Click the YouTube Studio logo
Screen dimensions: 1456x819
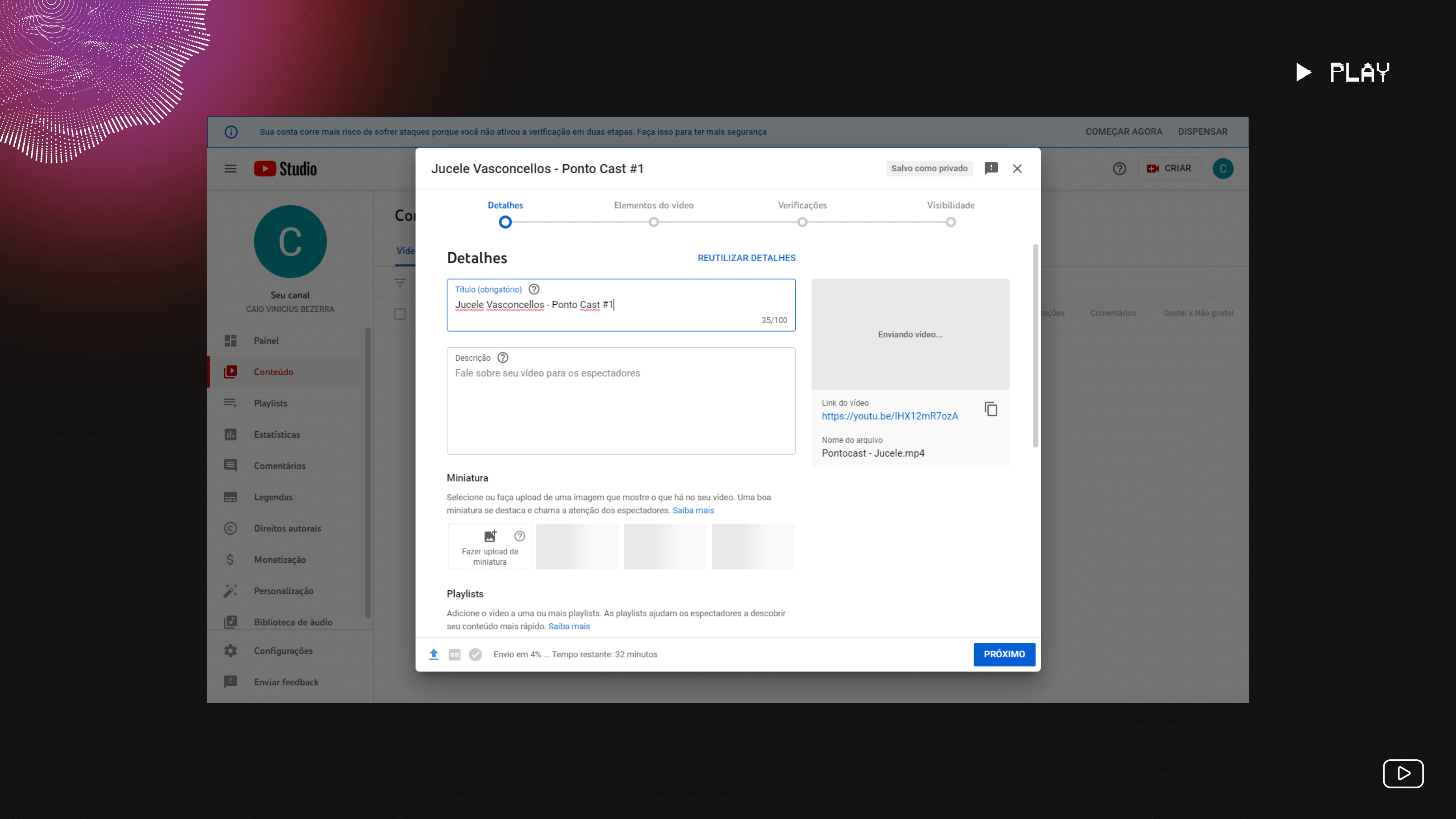coord(285,169)
